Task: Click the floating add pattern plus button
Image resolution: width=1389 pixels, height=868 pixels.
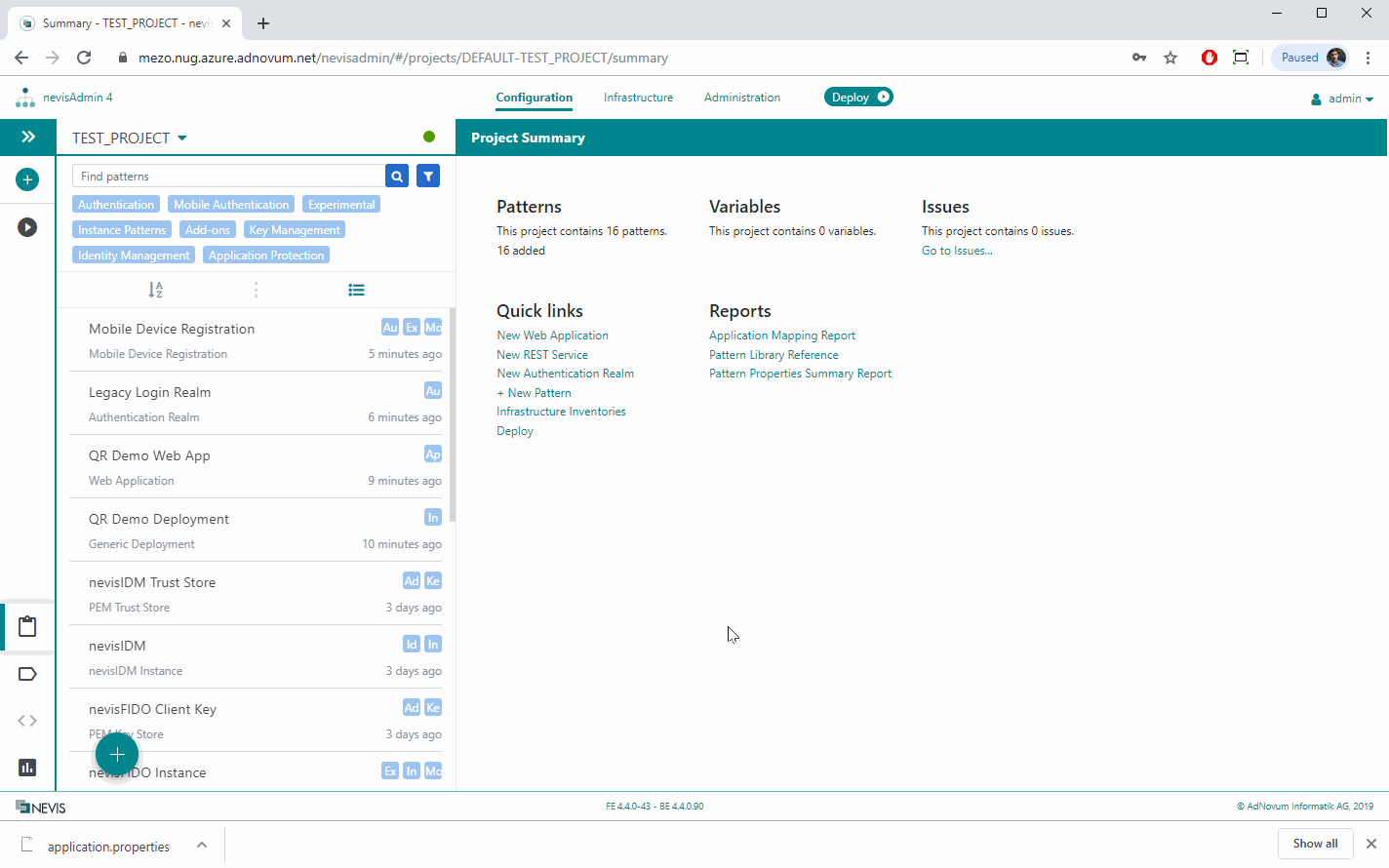Action: [x=117, y=755]
